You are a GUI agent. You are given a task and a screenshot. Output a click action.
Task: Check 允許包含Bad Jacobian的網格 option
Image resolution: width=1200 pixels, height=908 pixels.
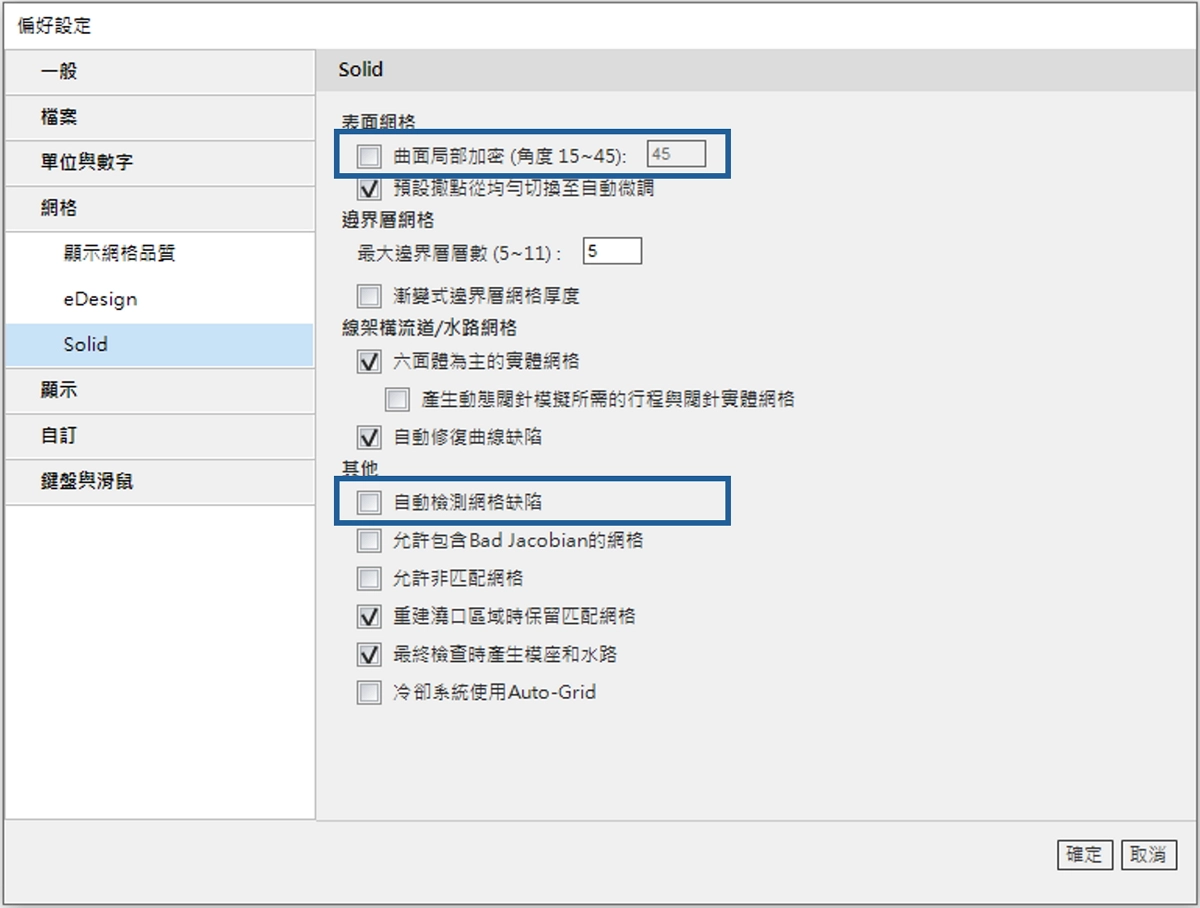point(370,541)
